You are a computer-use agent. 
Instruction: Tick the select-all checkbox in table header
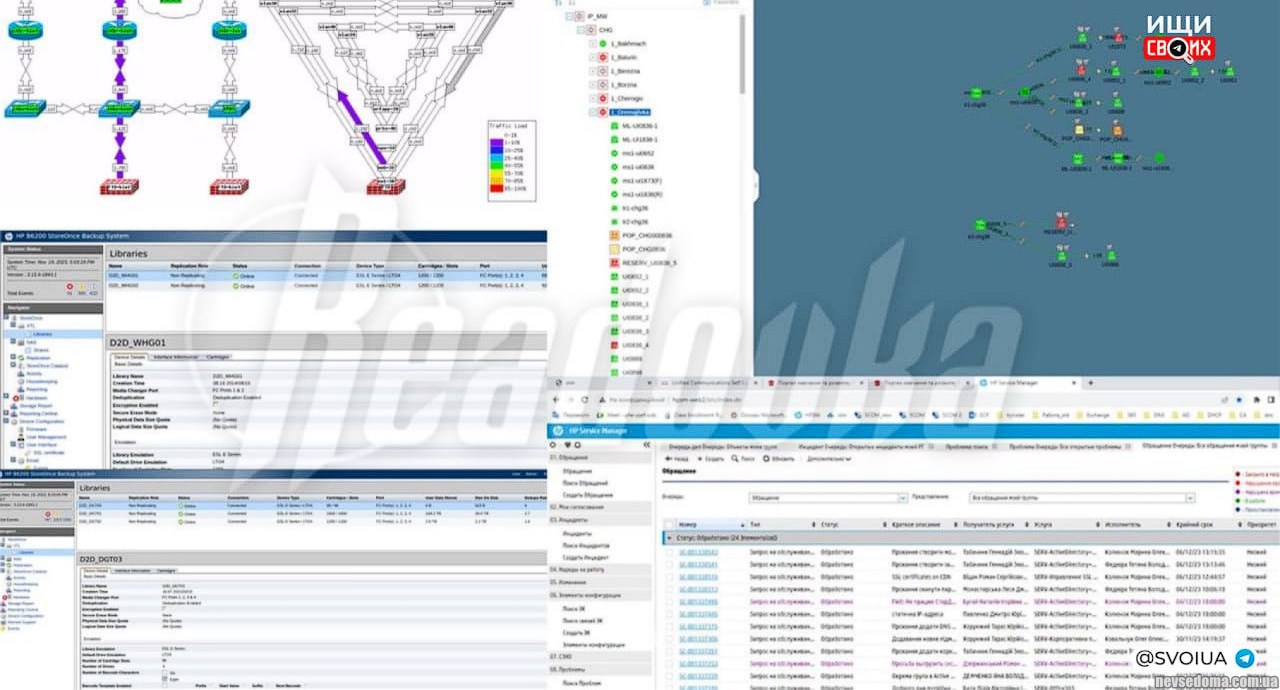669,523
